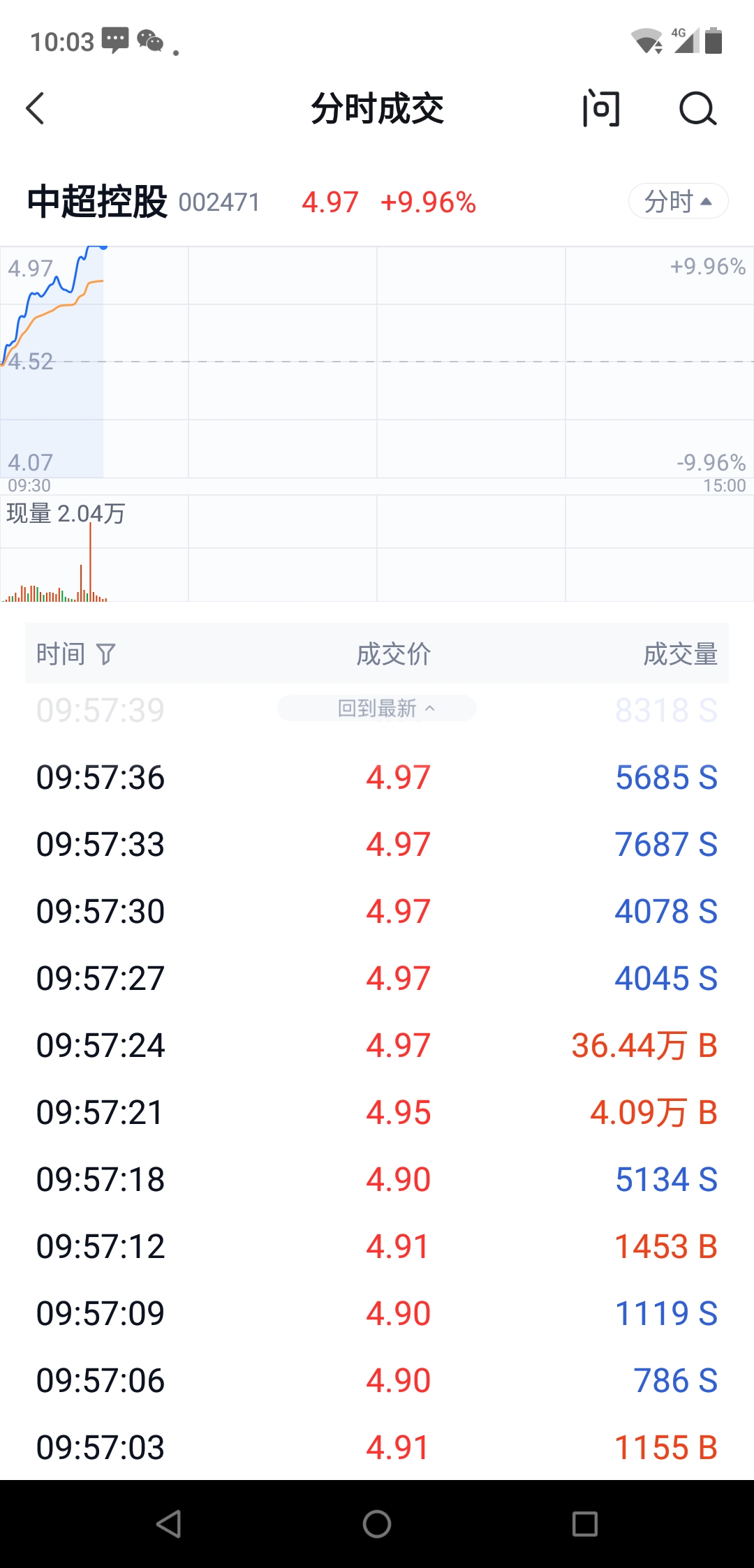Tap the intraday price line chart
Image resolution: width=754 pixels, height=1568 pixels.
(x=377, y=362)
